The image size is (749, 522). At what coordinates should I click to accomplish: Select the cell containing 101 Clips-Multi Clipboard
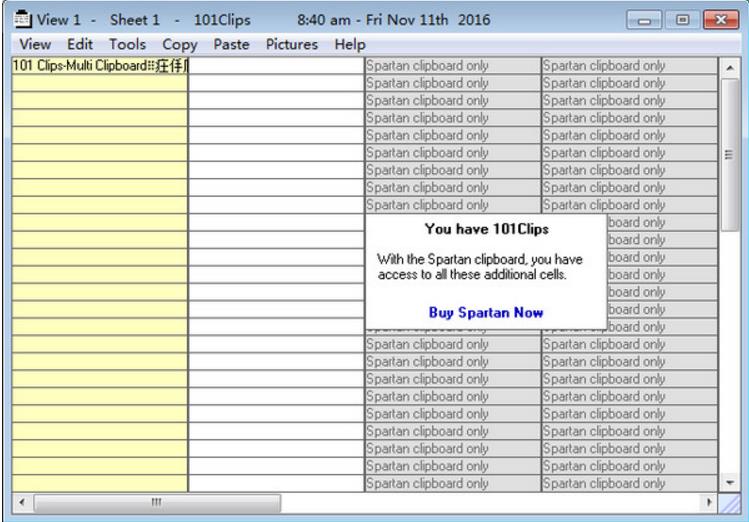(x=100, y=65)
